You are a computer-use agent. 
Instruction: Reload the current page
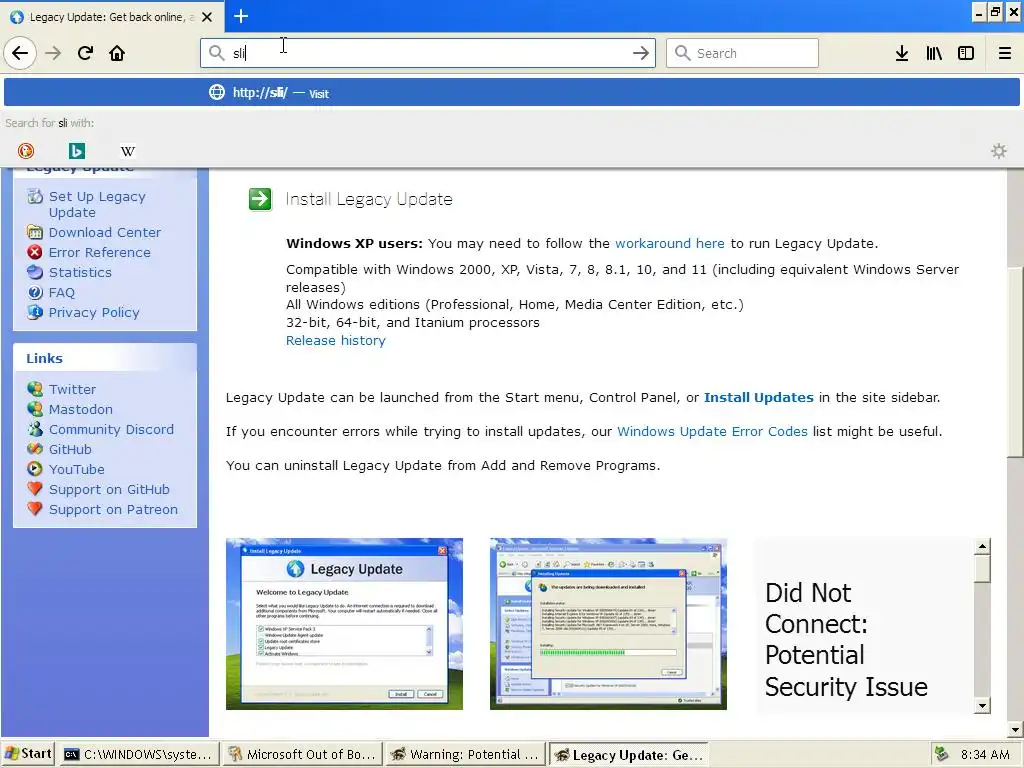[85, 53]
